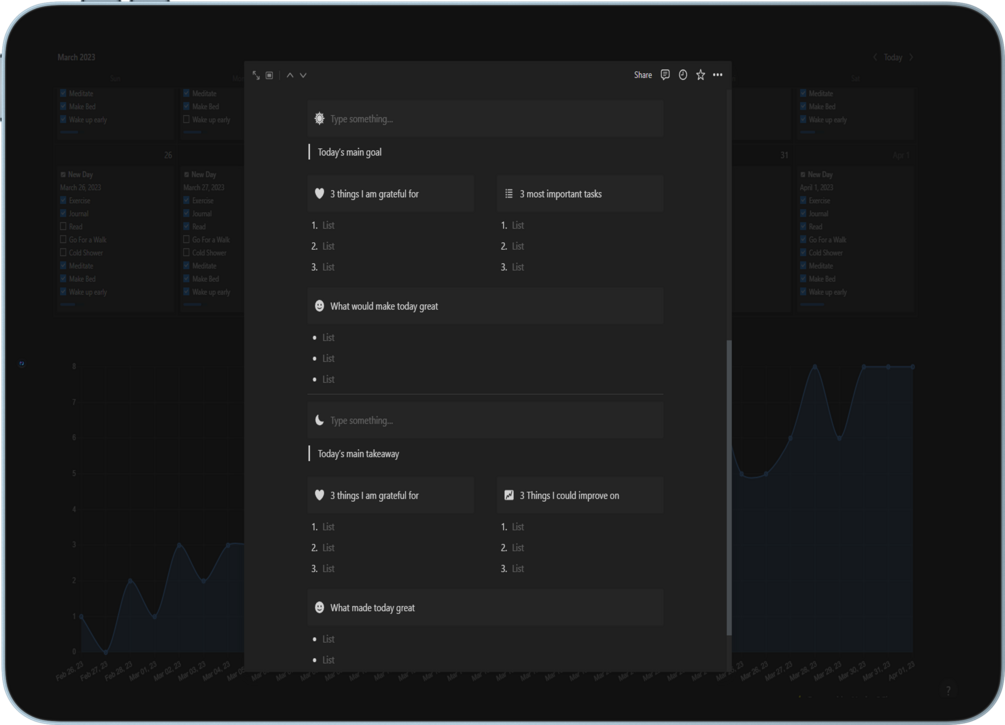Click the sun icon in morning callout
This screenshot has height=725, width=1005.
tap(319, 119)
